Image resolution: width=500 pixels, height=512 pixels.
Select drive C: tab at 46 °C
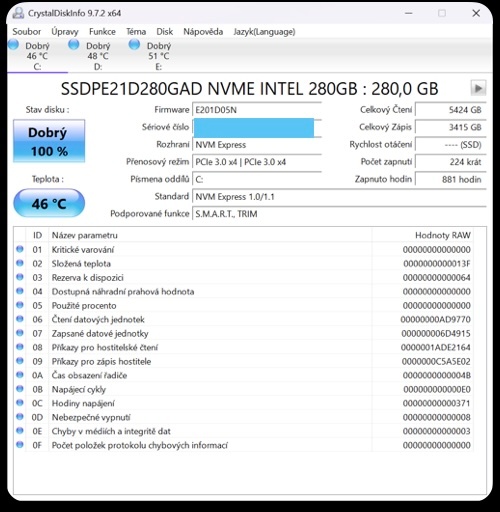pos(37,56)
